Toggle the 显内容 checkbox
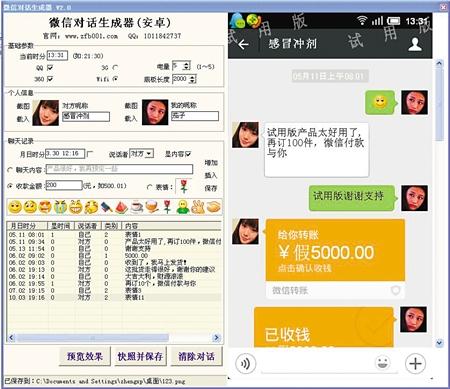 pos(188,154)
